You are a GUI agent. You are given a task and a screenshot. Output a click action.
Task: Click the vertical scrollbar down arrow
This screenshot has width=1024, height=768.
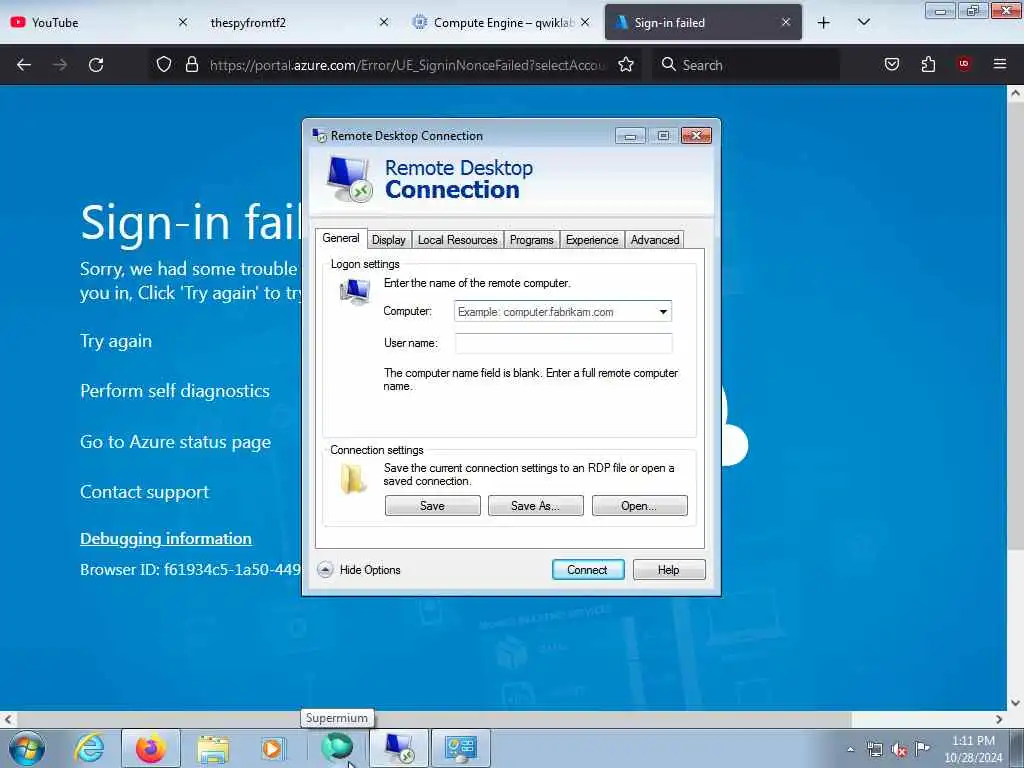[1016, 703]
